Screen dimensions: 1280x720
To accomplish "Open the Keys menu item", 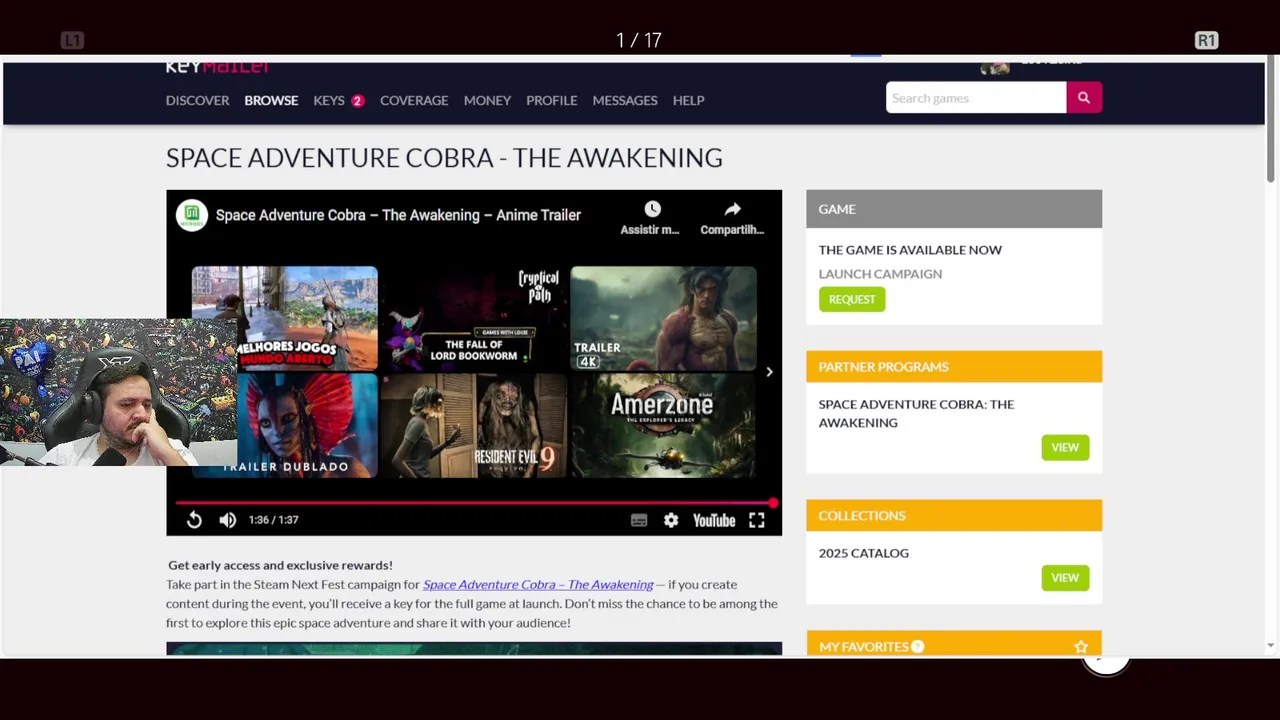I will tap(329, 100).
